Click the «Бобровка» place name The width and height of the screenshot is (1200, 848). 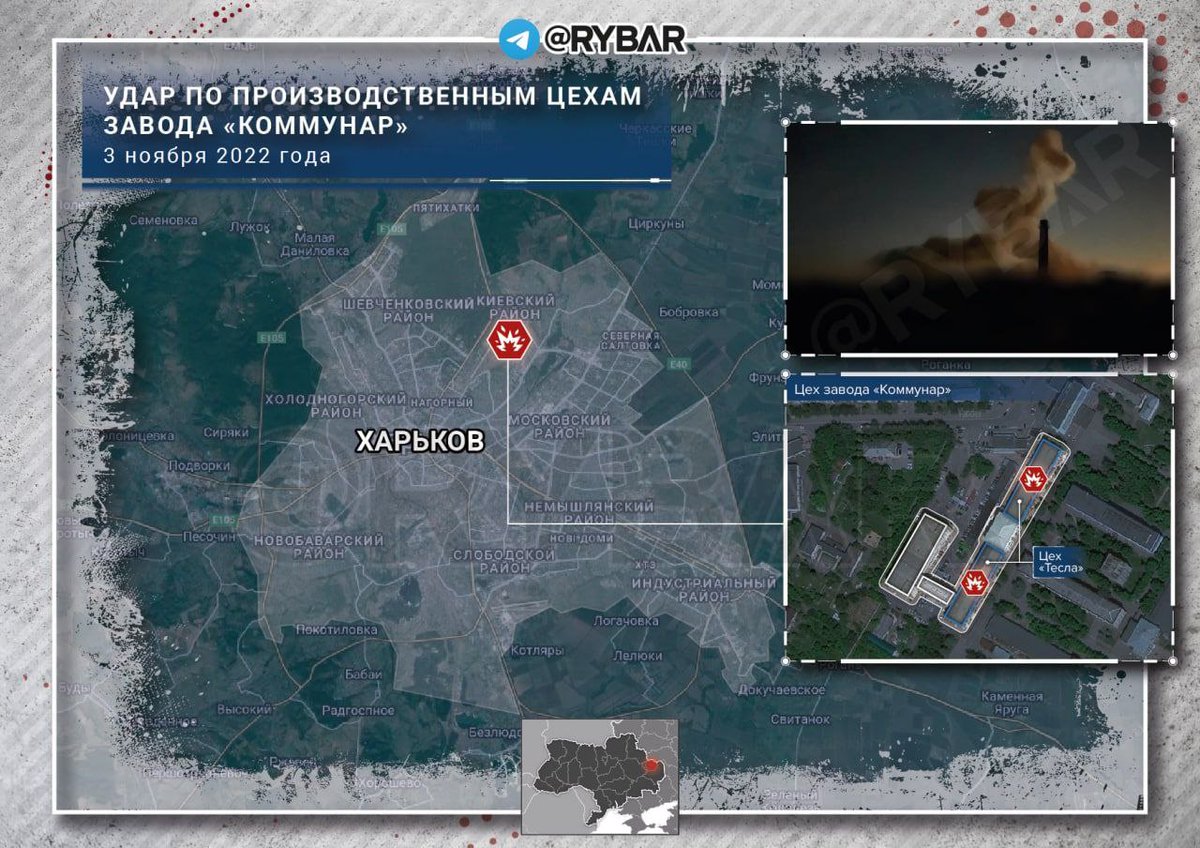(x=690, y=311)
